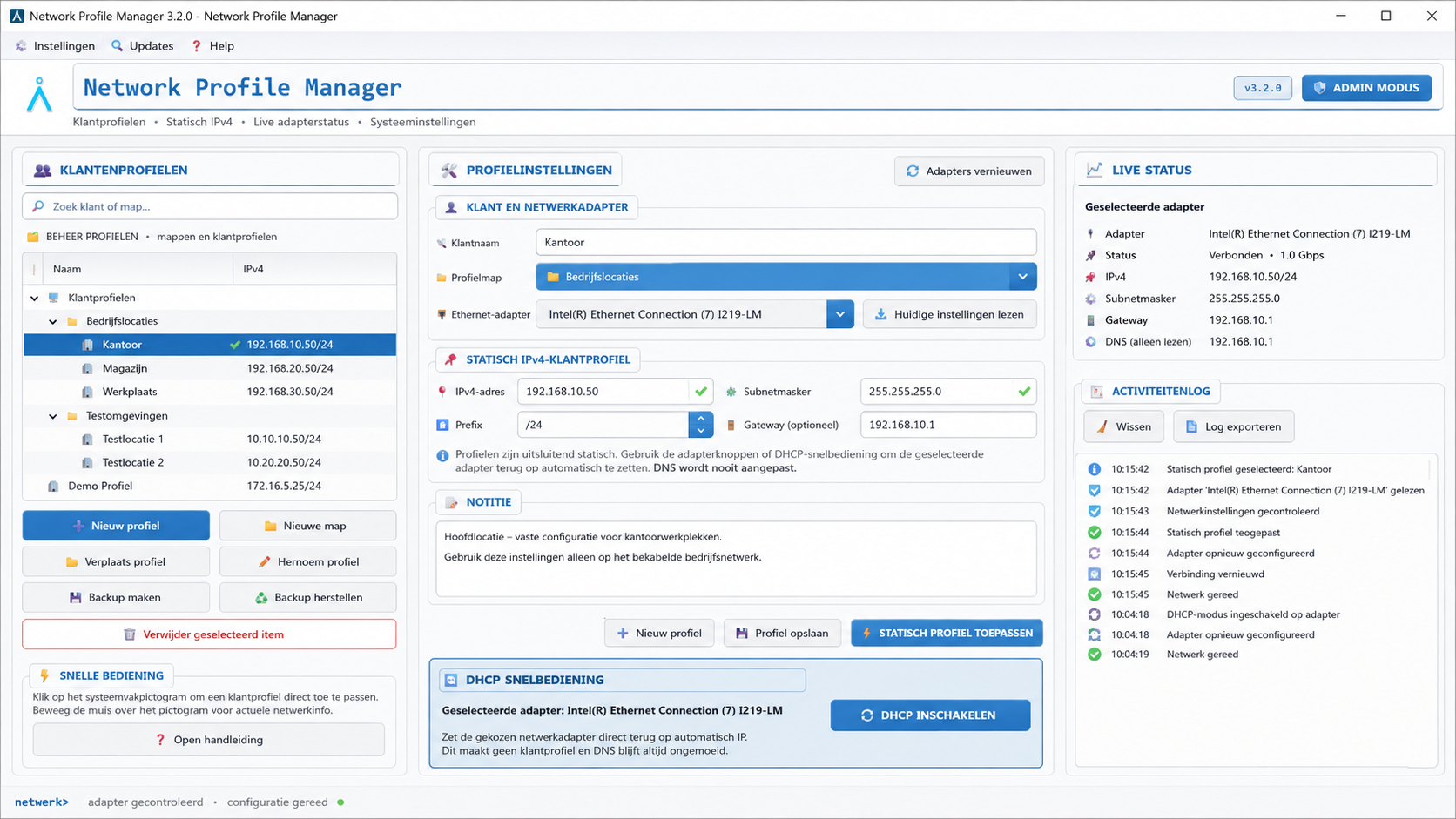Click STATISCH PROFIEL TOEPASSEN button
Image resolution: width=1456 pixels, height=819 pixels.
click(x=947, y=633)
